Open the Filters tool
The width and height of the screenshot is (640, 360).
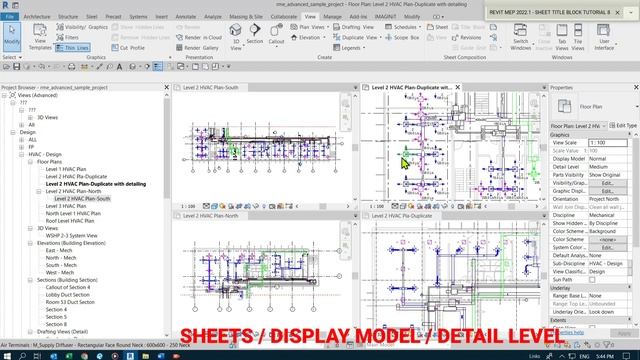pyautogui.click(x=68, y=37)
